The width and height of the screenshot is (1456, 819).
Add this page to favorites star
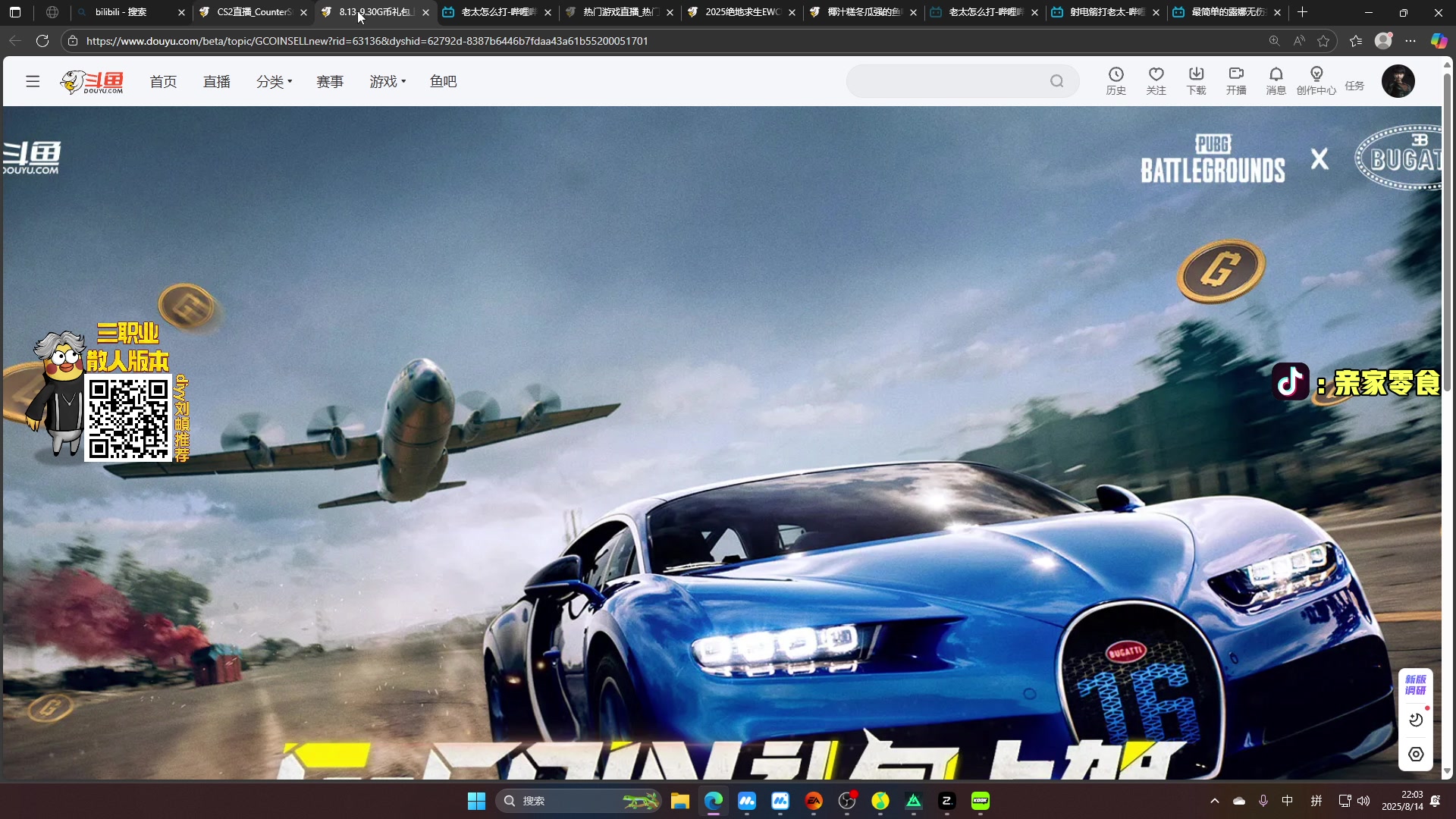click(x=1324, y=41)
